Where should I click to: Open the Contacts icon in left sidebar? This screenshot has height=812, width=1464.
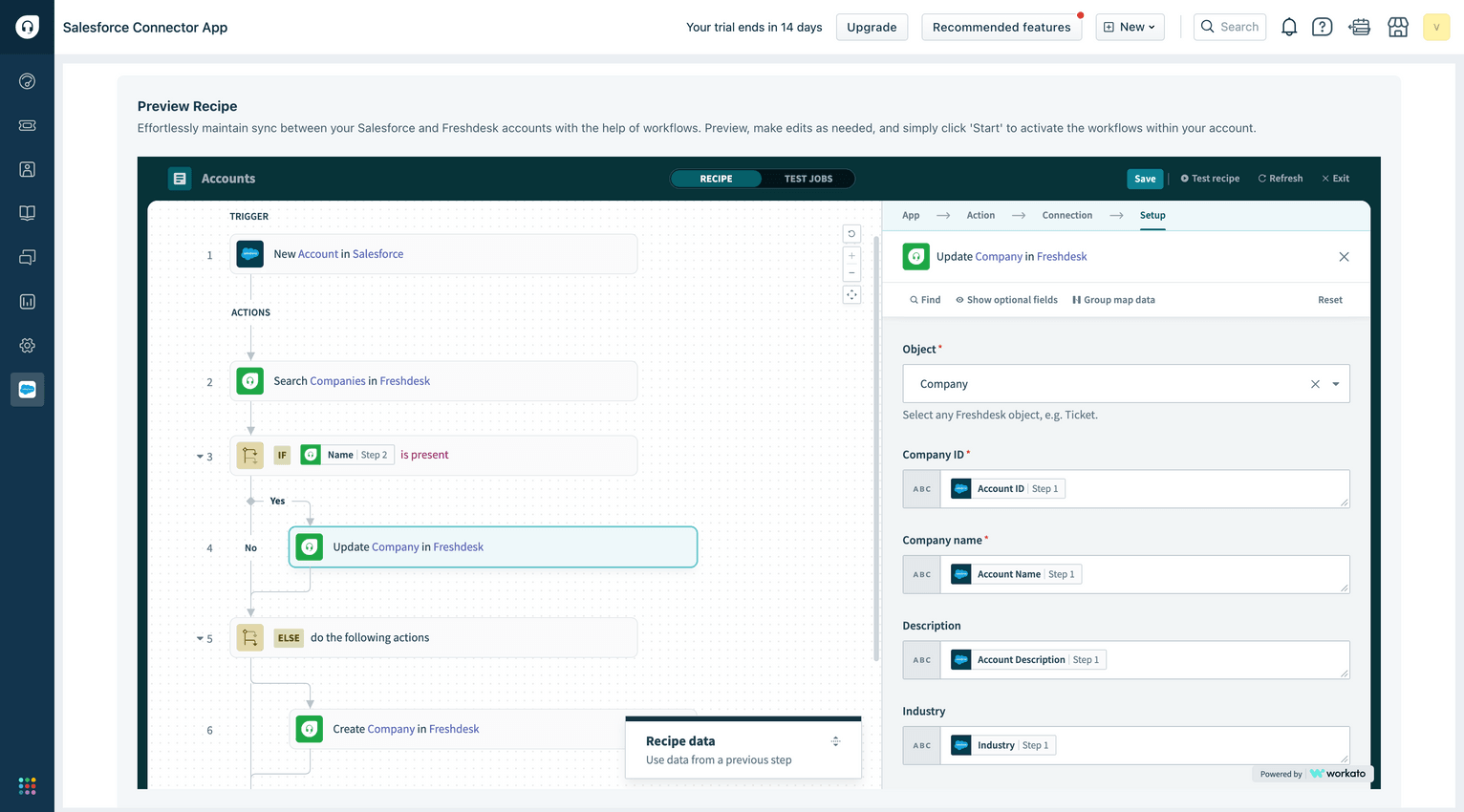tap(27, 169)
